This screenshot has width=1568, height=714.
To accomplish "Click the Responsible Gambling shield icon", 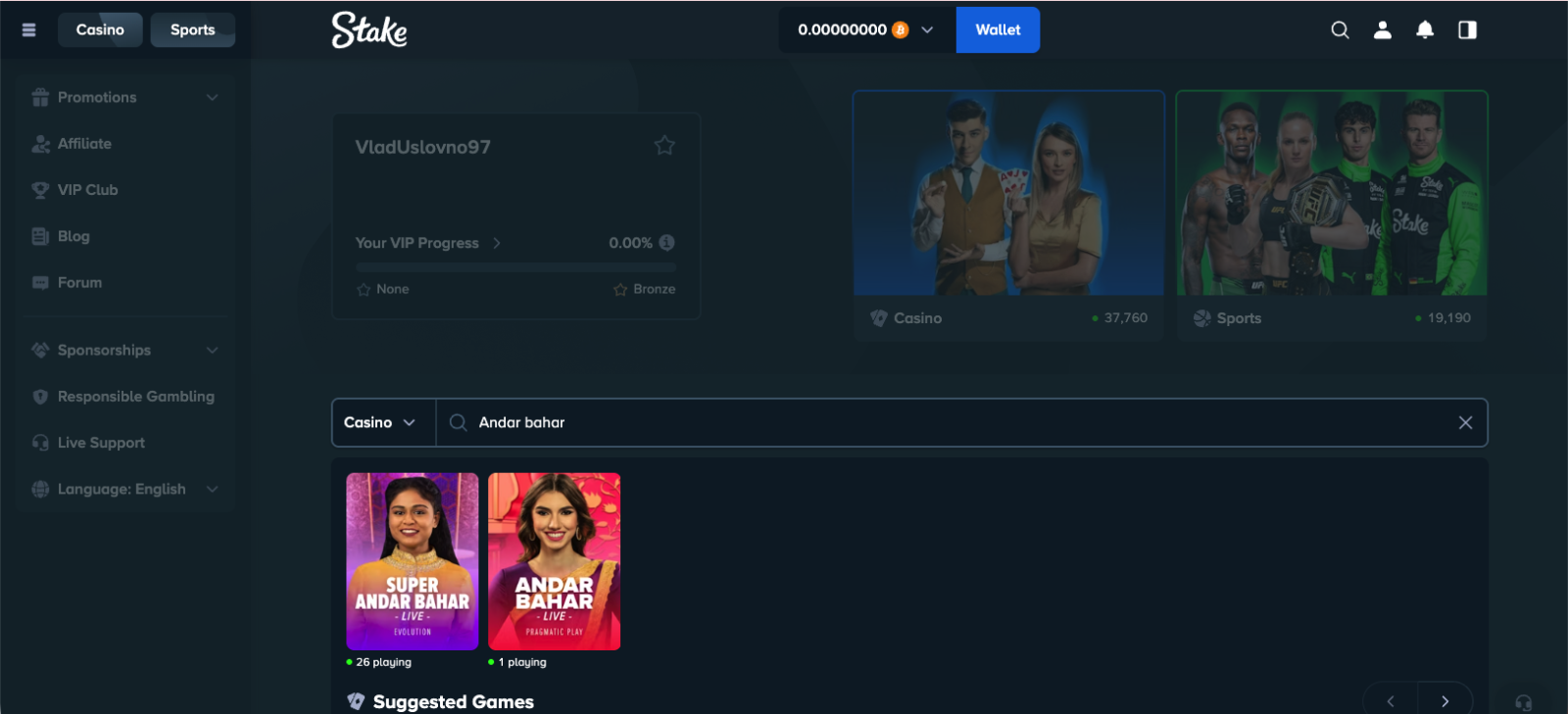I will point(40,397).
